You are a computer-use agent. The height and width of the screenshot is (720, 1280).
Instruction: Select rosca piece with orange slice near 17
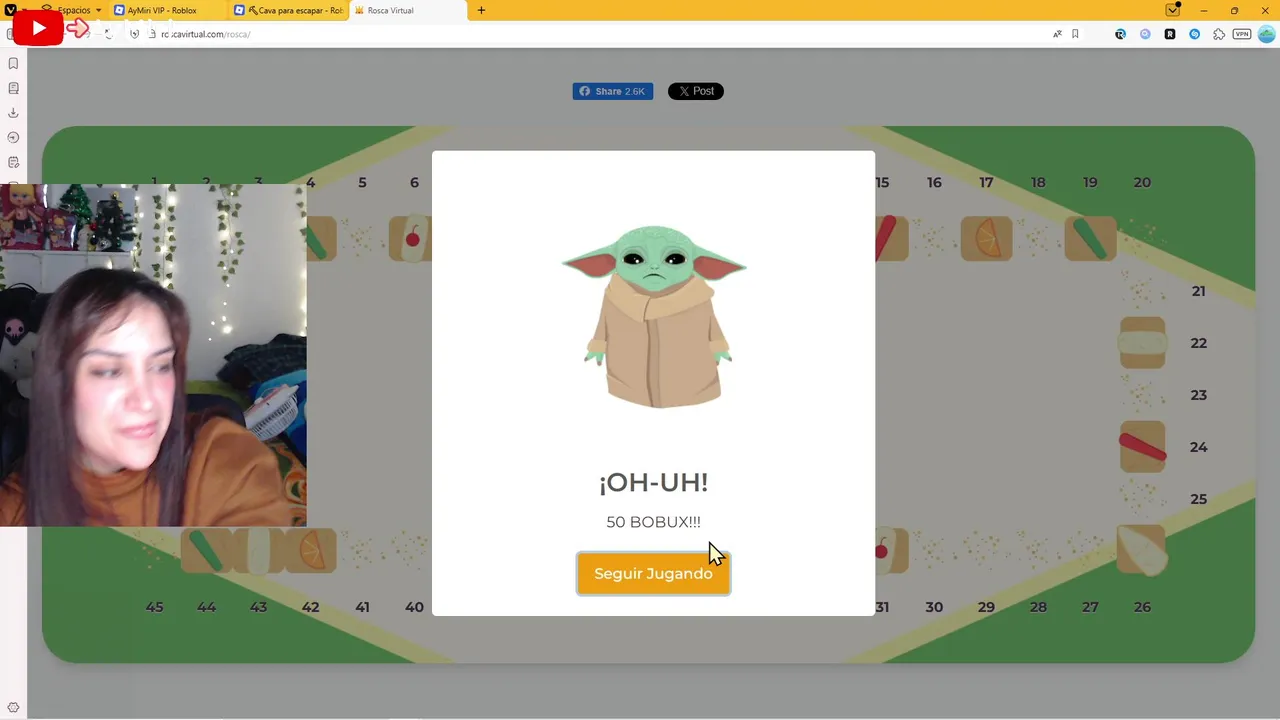point(986,239)
